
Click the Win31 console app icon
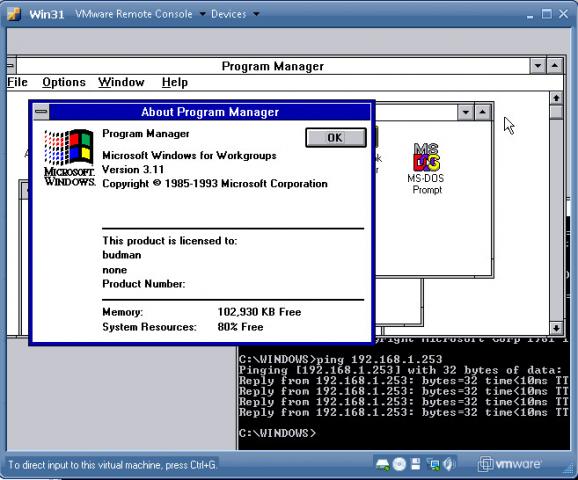click(x=14, y=14)
